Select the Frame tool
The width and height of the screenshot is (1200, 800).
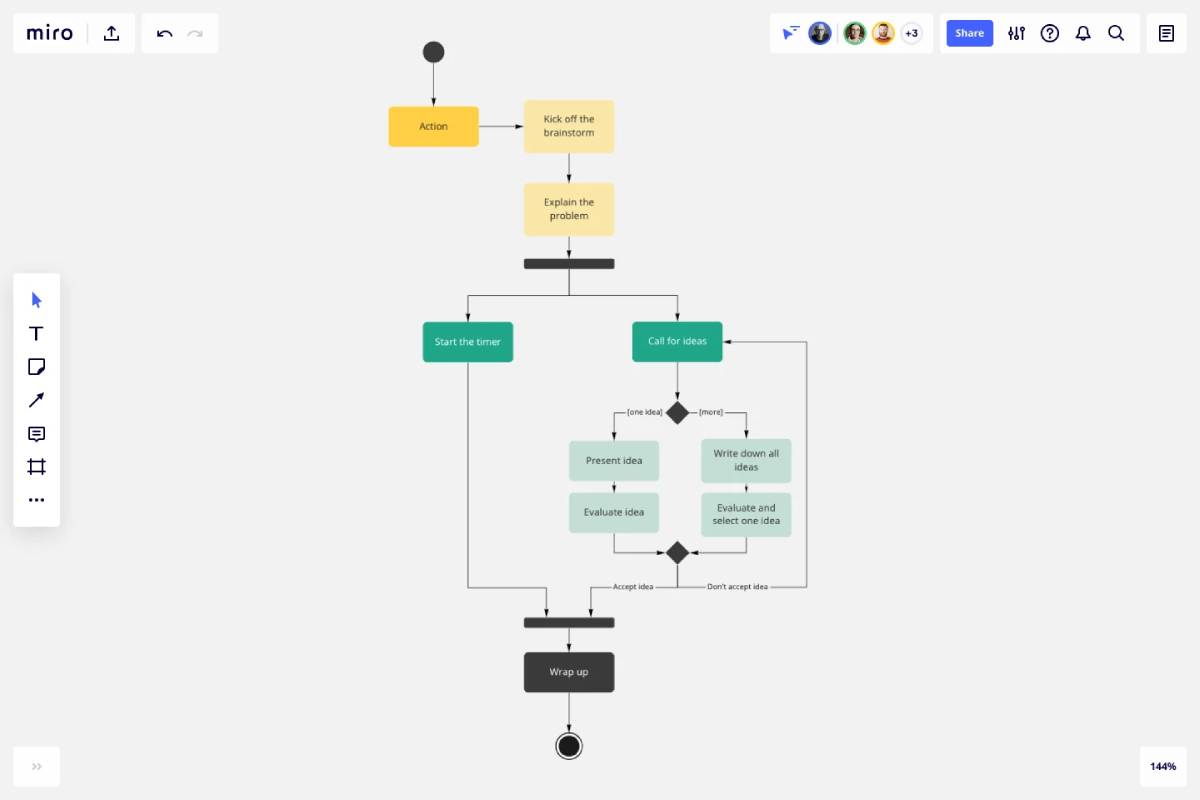click(37, 467)
